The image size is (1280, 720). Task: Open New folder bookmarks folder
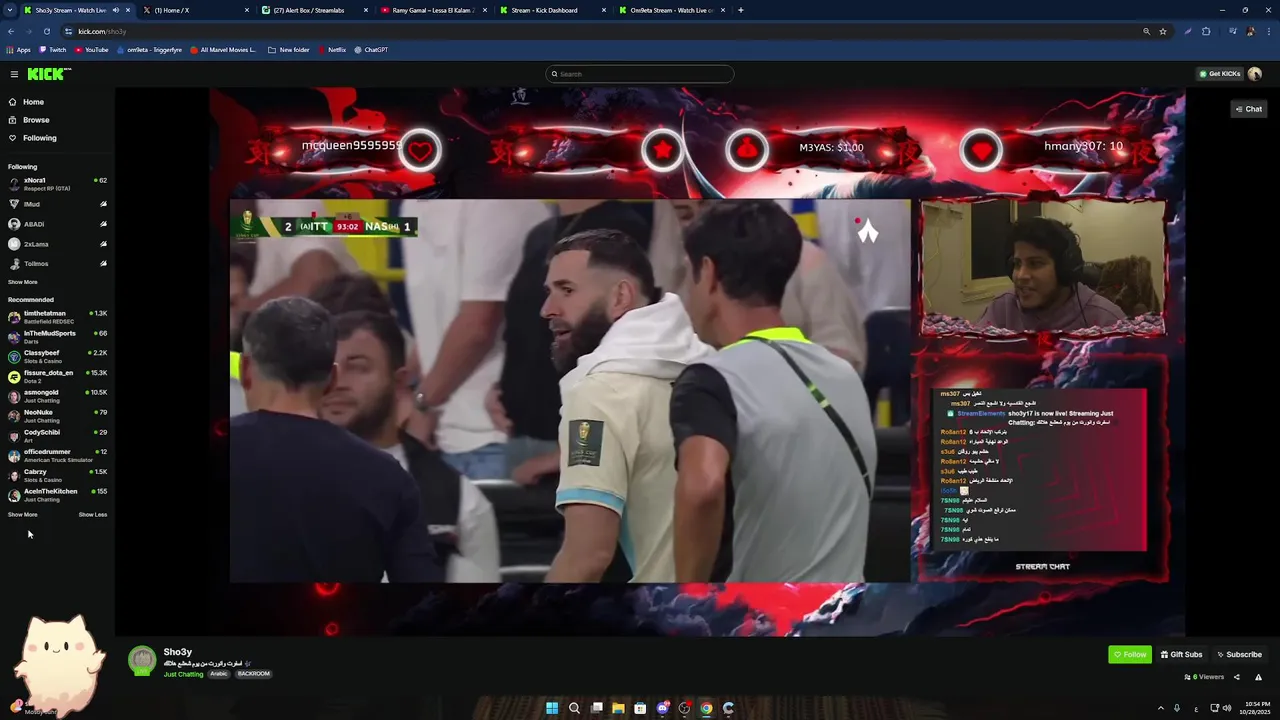pos(289,49)
